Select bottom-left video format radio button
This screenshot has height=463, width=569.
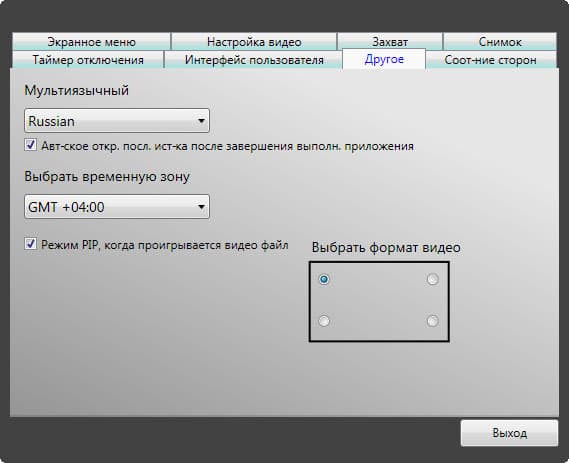pos(324,321)
